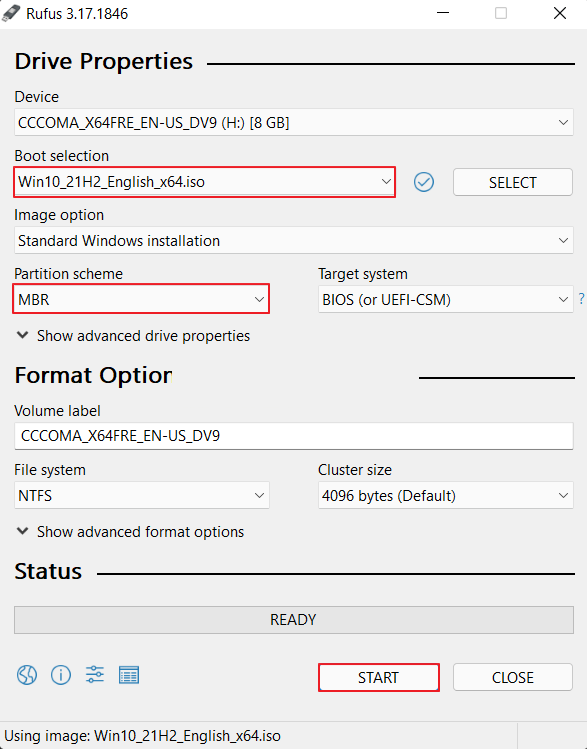Open the Partition scheme MBR dropdown

coord(141,300)
